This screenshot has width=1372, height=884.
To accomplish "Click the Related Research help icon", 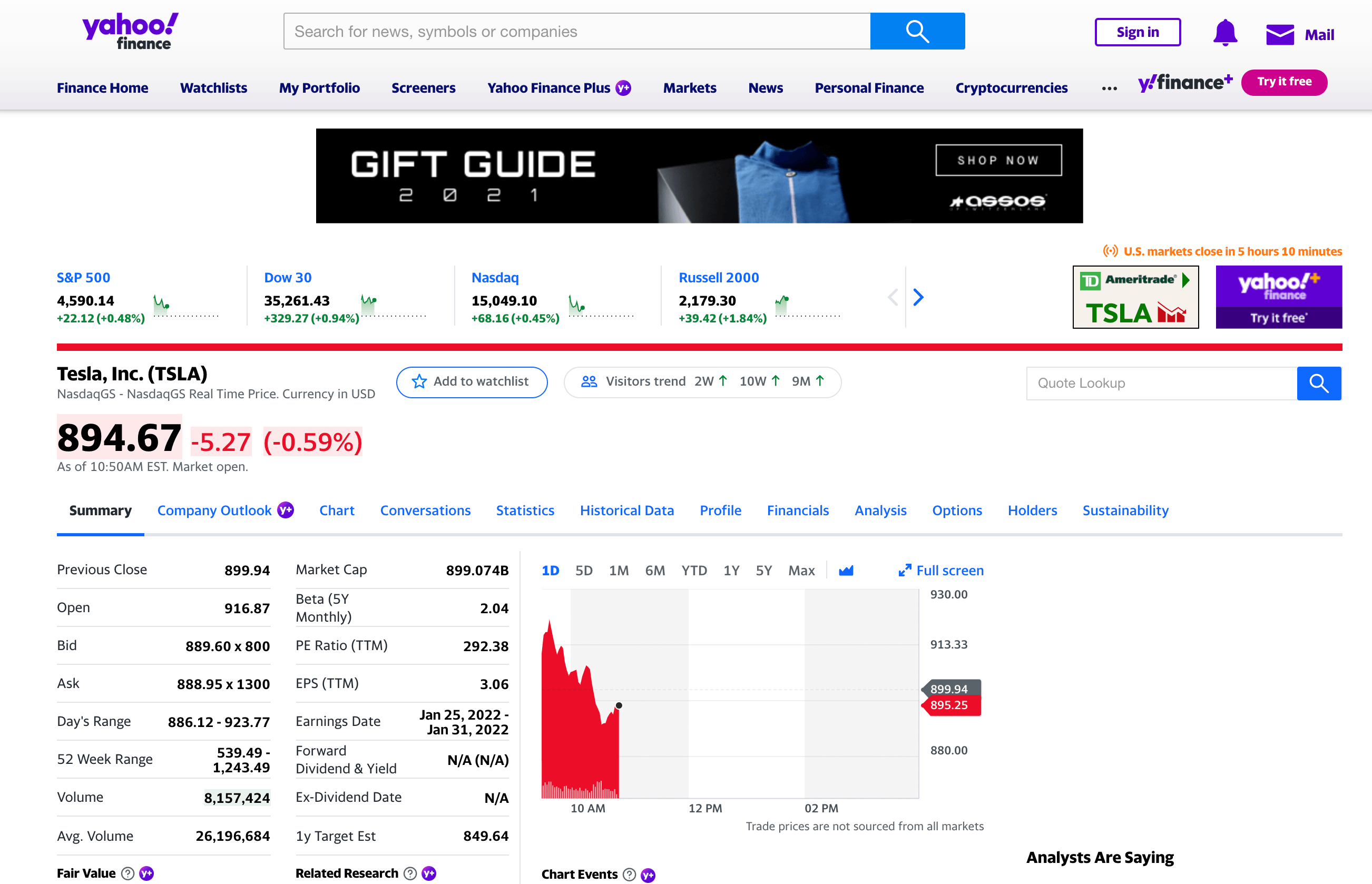I will click(x=410, y=873).
